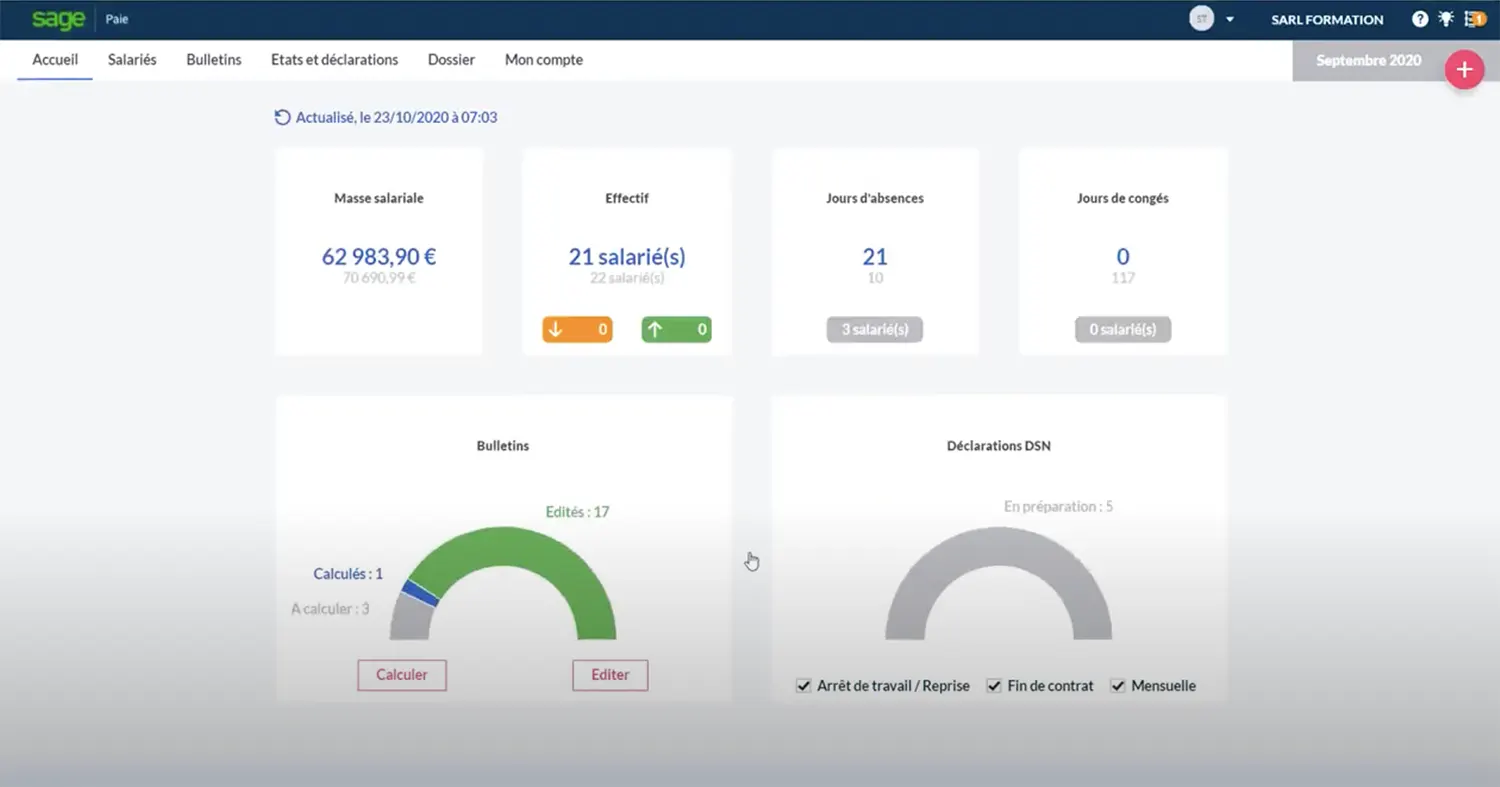Click the orange down-arrow departures badge
Image resolution: width=1500 pixels, height=787 pixels.
(577, 329)
